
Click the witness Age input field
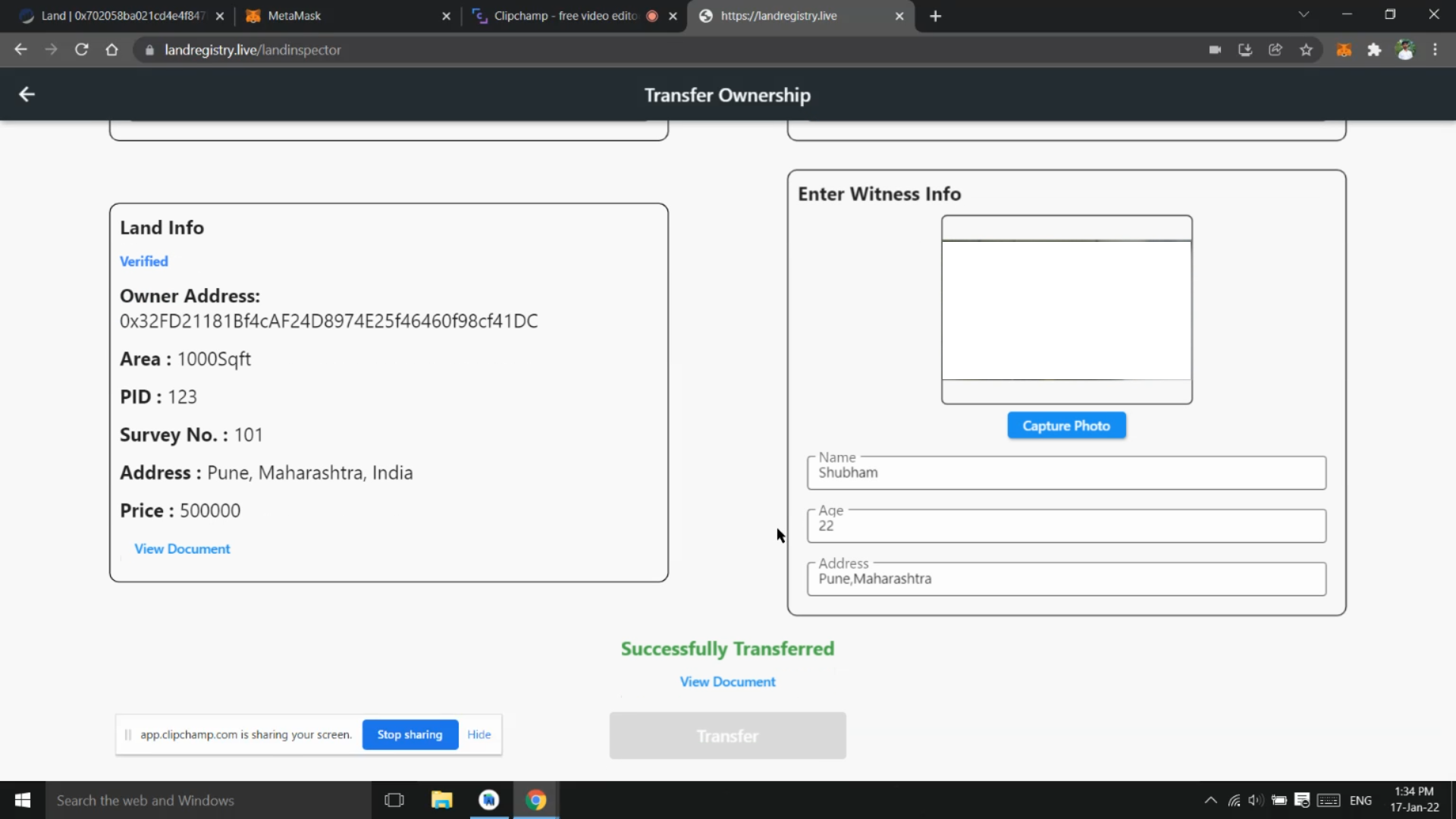[x=1065, y=526]
